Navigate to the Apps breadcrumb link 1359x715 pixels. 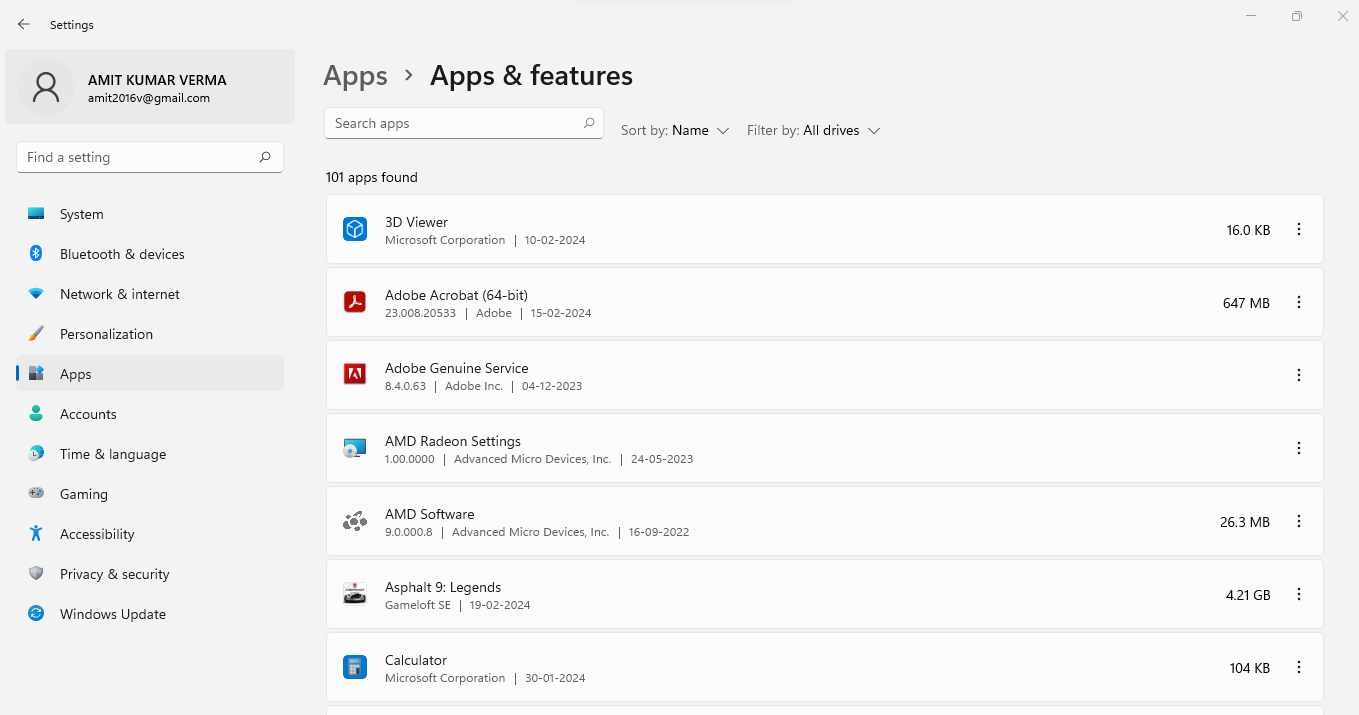pos(355,76)
